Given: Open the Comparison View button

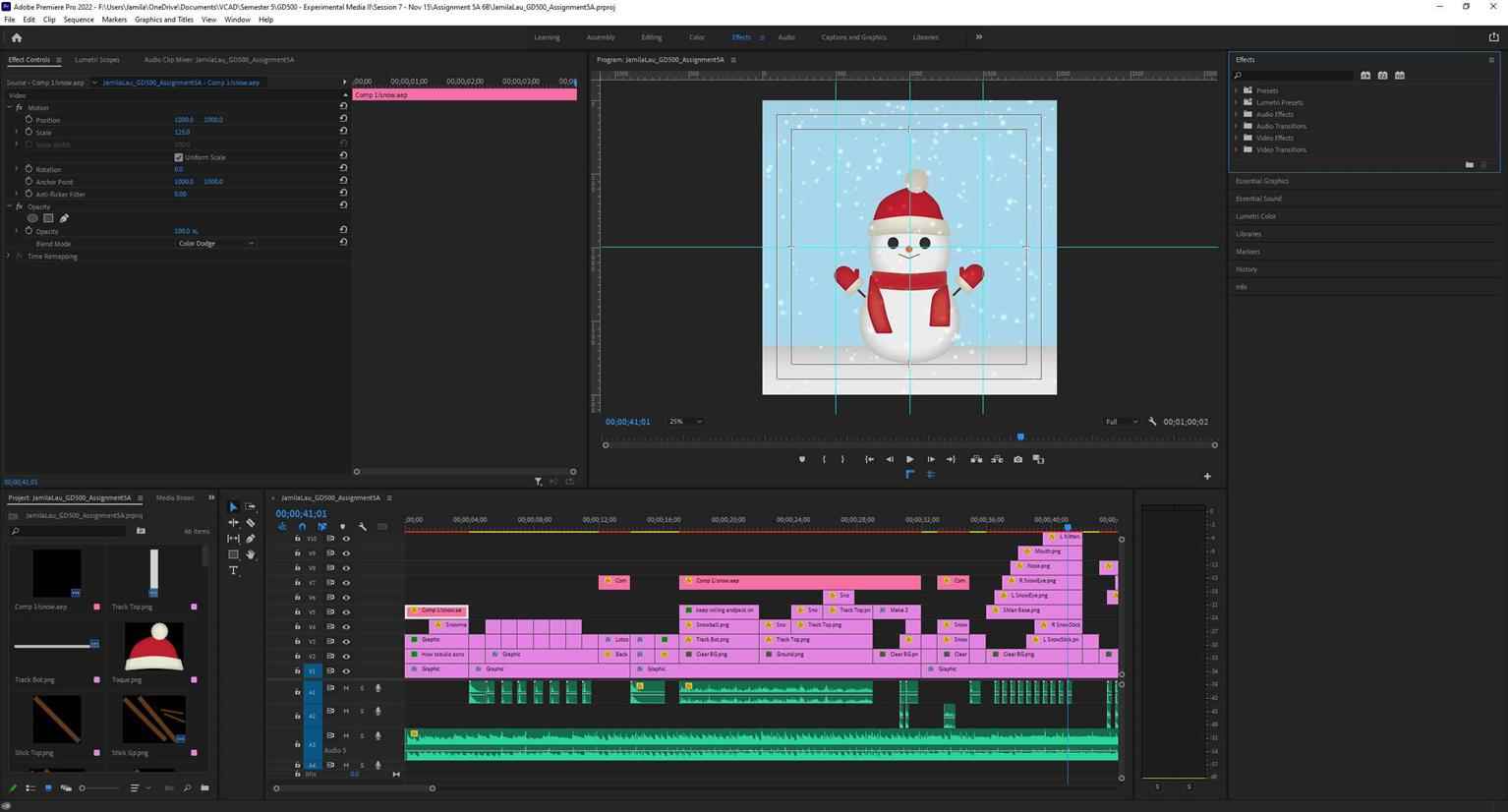Looking at the screenshot, I should [x=1038, y=459].
